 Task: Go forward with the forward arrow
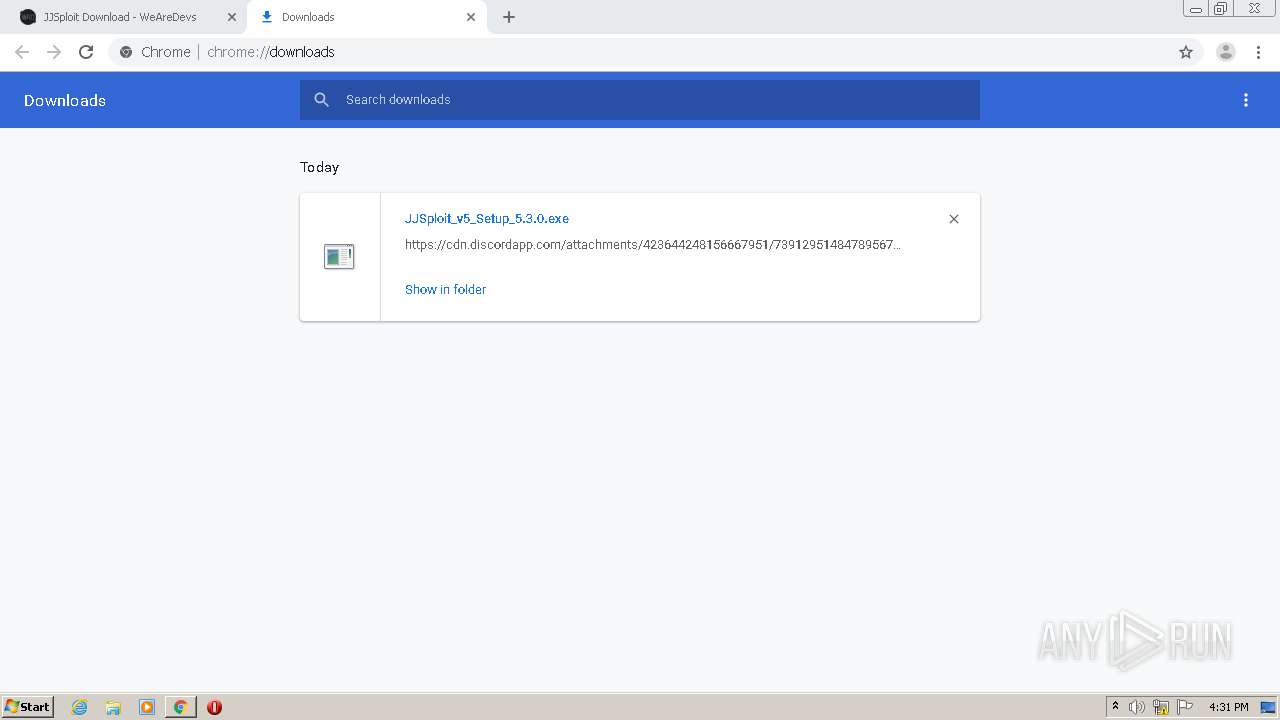point(54,52)
